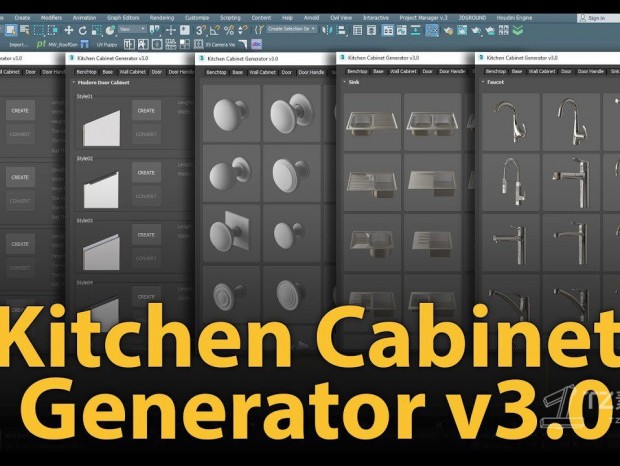Click the Align tool icon
620x466 pixels.
click(341, 30)
